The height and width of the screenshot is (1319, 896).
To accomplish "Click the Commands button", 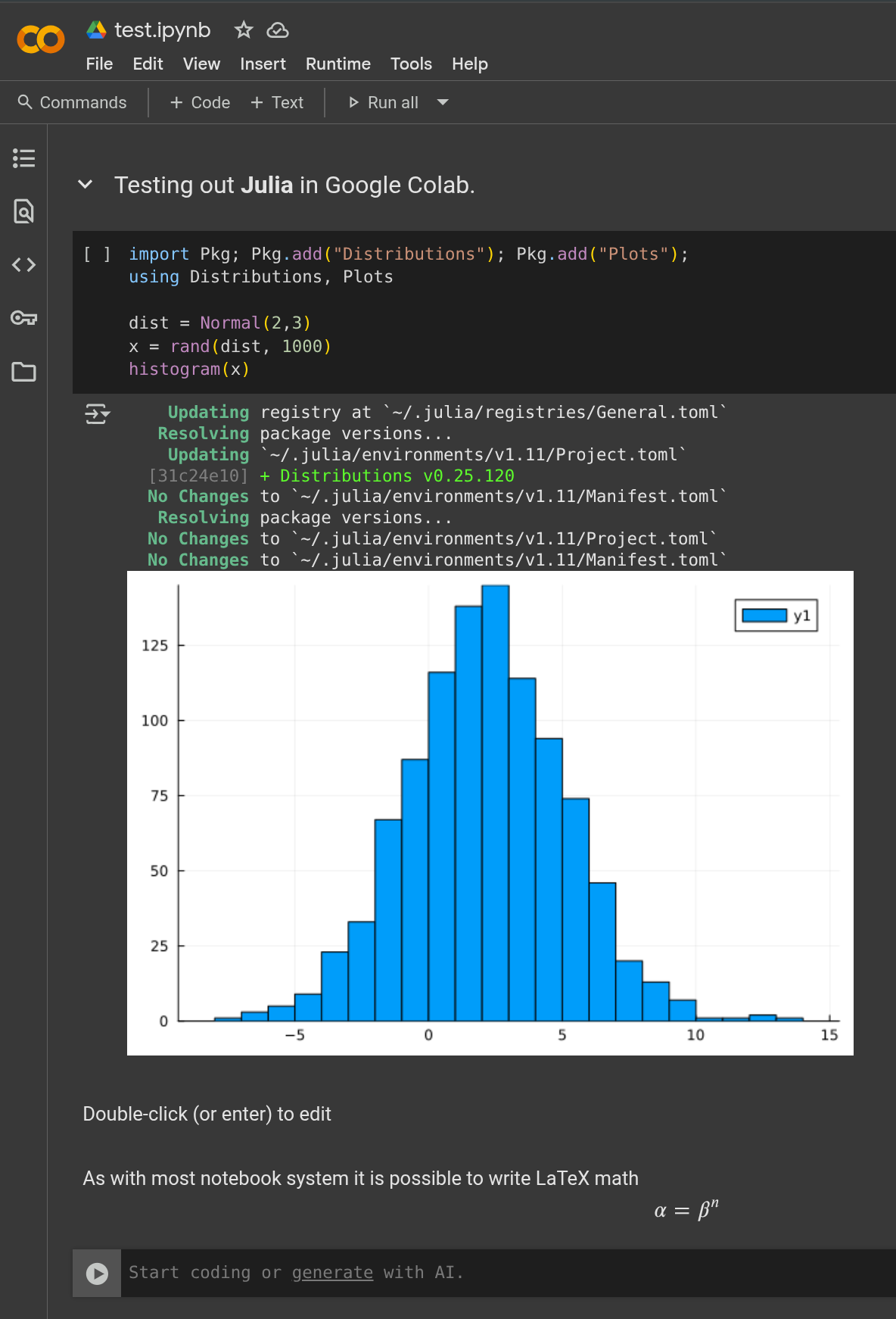I will [73, 102].
